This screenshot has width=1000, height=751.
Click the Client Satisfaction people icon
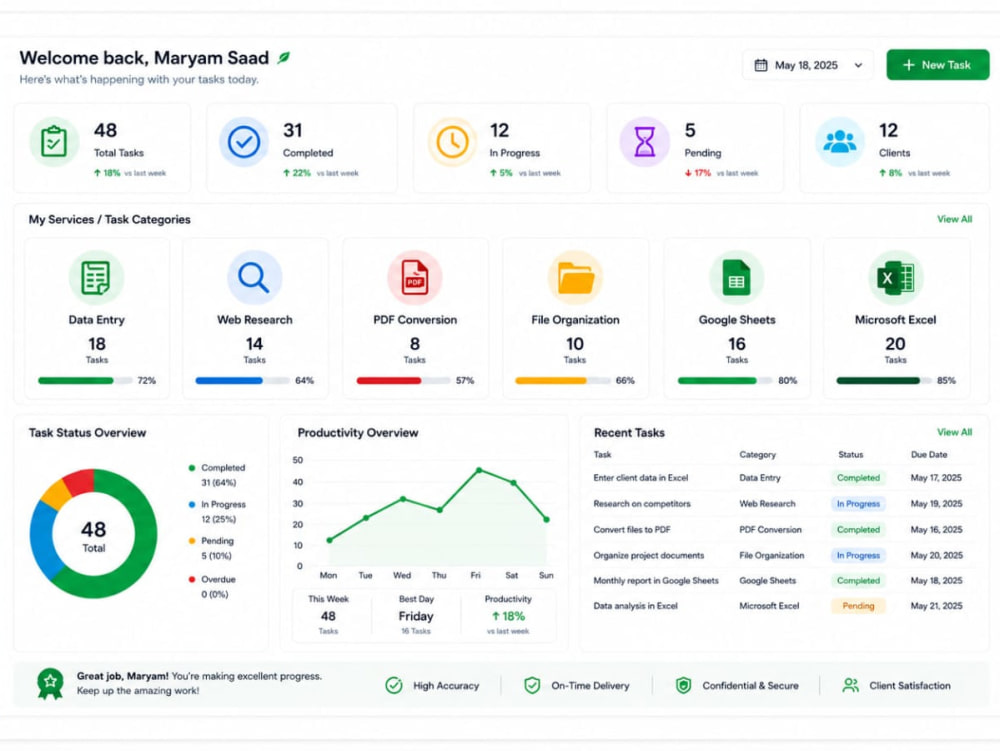coord(850,685)
